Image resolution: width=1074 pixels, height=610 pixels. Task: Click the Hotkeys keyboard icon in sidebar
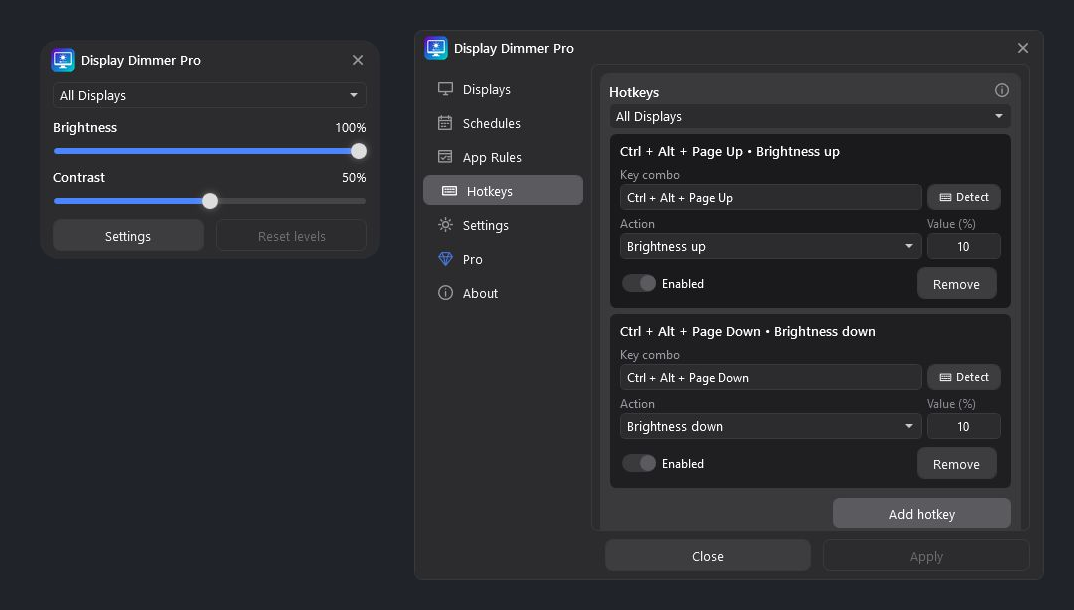point(449,191)
